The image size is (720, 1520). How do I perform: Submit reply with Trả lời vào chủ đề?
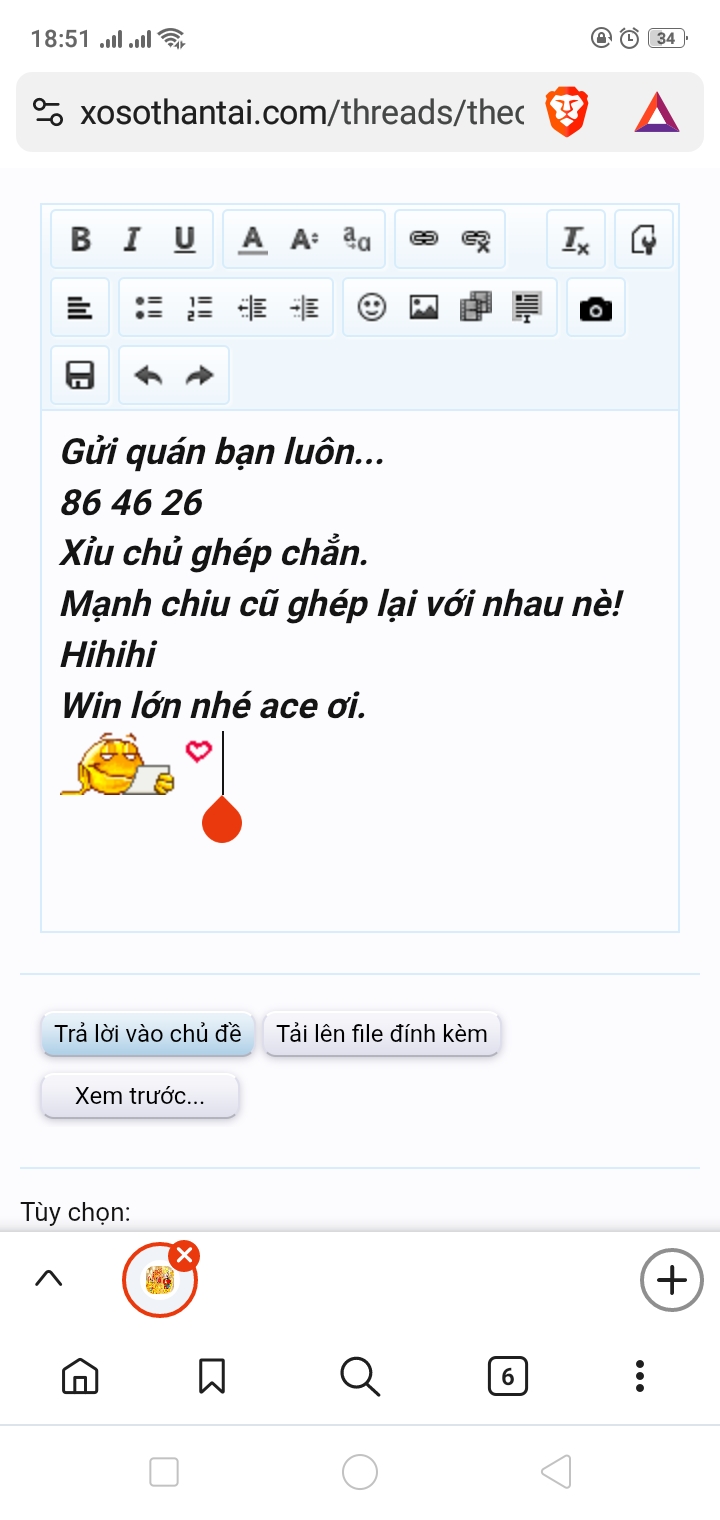148,1034
